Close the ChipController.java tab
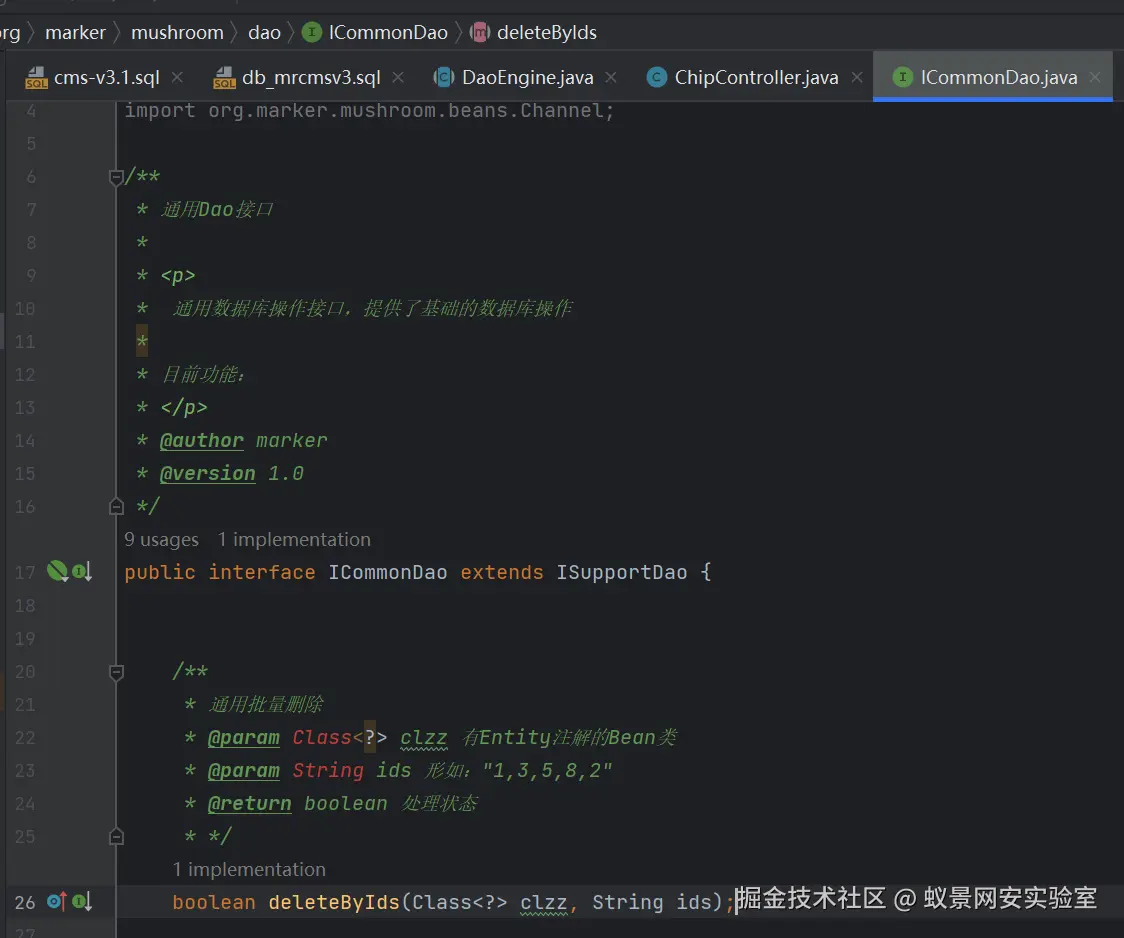Screen dimensions: 1124x938 pos(857,77)
